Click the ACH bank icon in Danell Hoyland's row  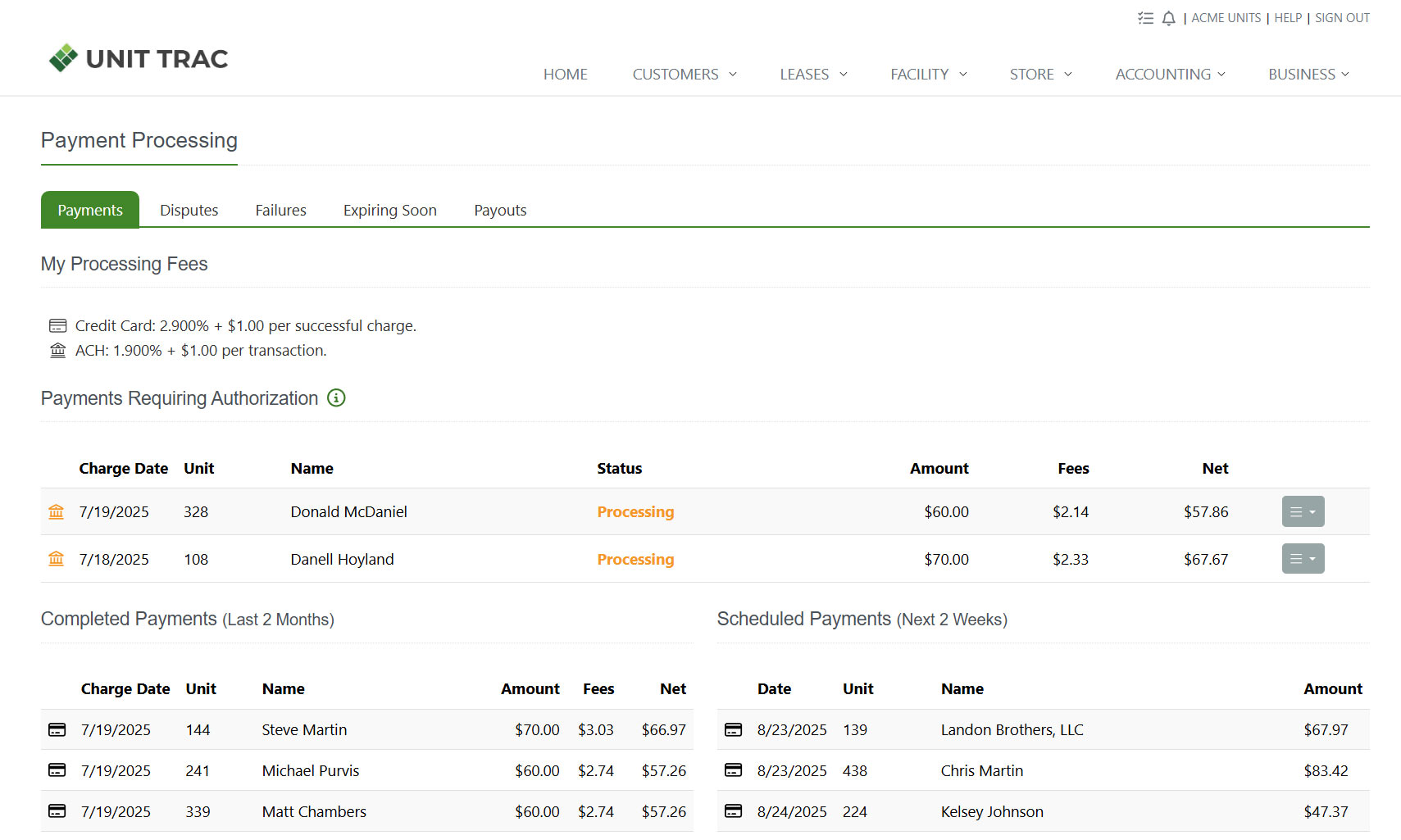coord(56,559)
